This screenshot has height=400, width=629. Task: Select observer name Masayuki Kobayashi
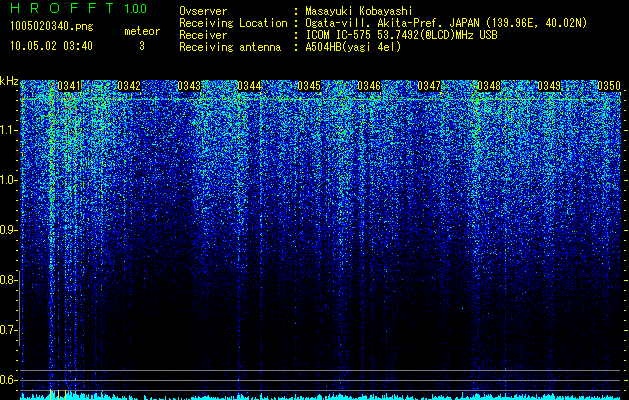[359, 11]
